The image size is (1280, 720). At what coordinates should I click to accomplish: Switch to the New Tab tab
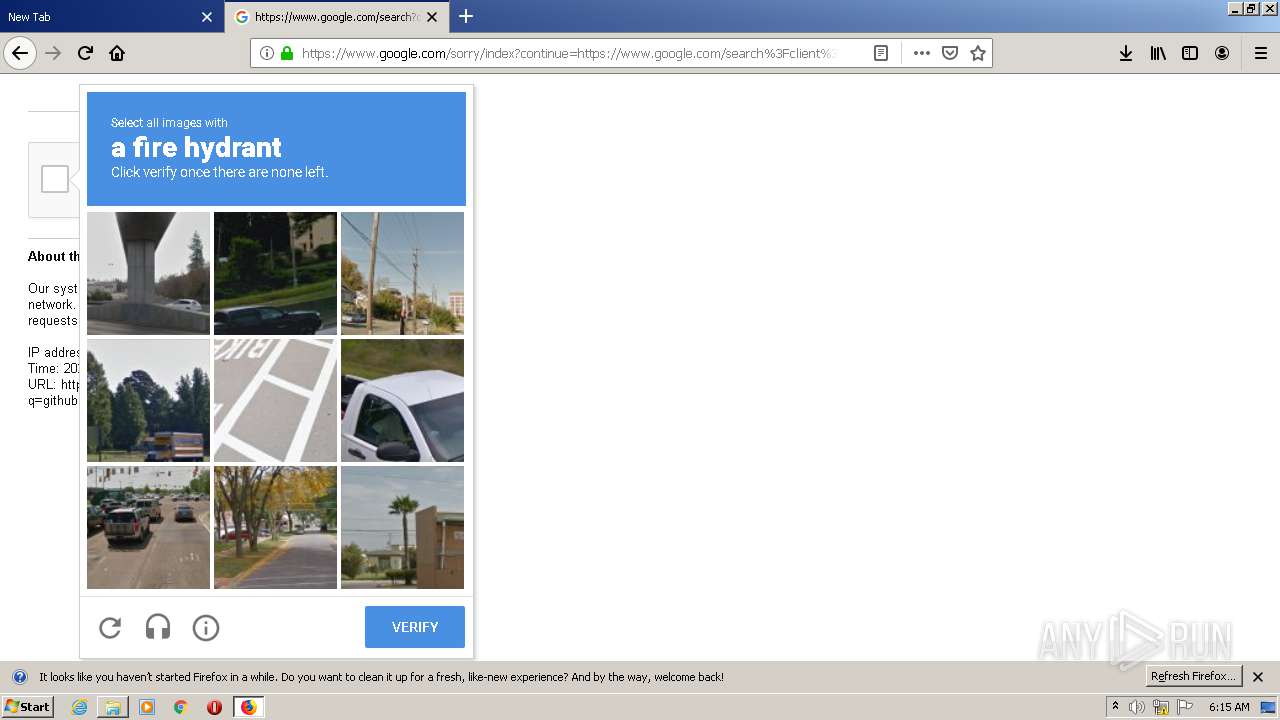(x=112, y=16)
